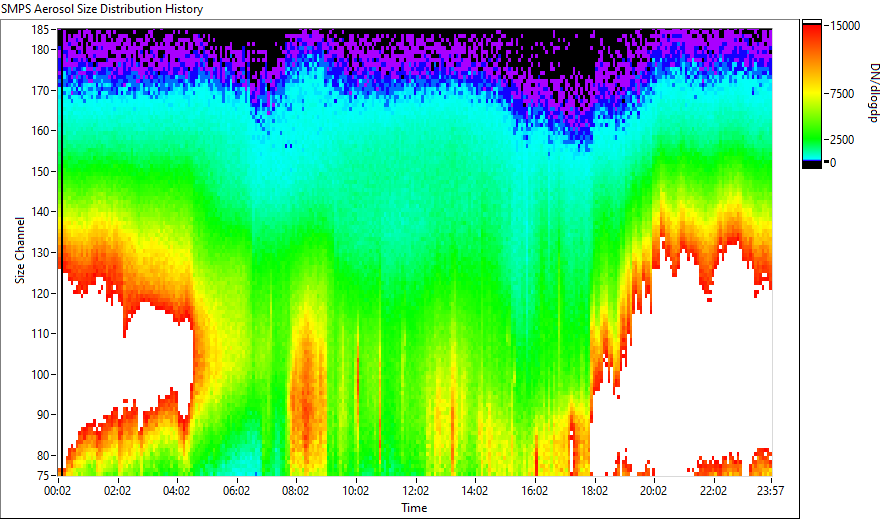Click the 06:02 time tick label
This screenshot has height=519, width=884.
(x=236, y=491)
